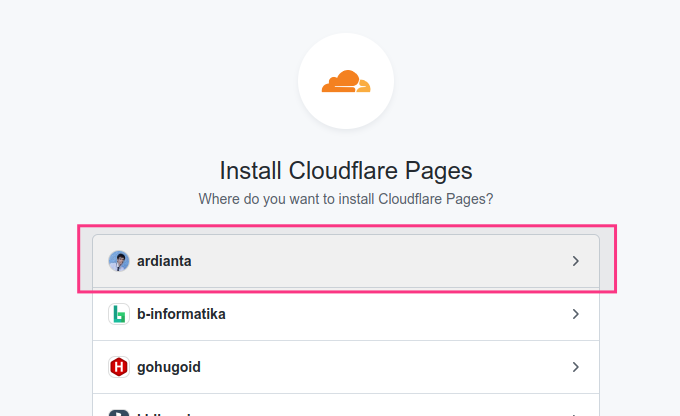Select the b-informatika organization name
680x416 pixels.
181,314
